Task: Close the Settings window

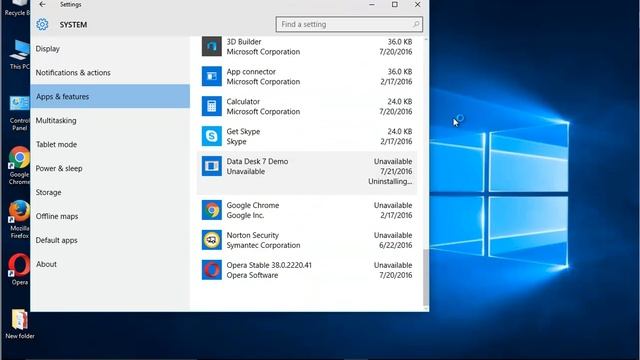Action: tap(417, 4)
